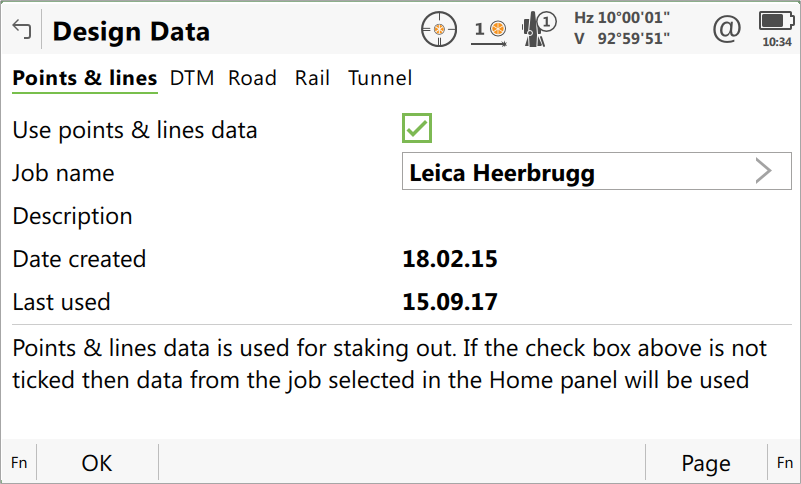Image resolution: width=801 pixels, height=484 pixels.
Task: Tap the left Fn key
Action: (19, 463)
